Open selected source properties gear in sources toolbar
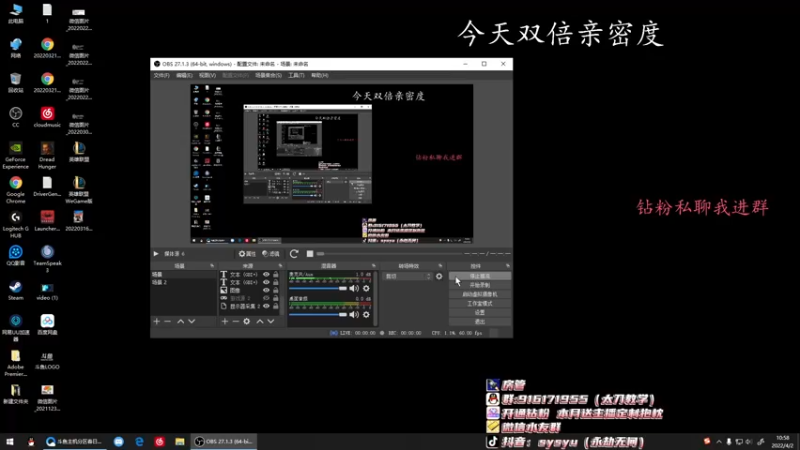Viewport: 800px width, 450px height. 247,321
